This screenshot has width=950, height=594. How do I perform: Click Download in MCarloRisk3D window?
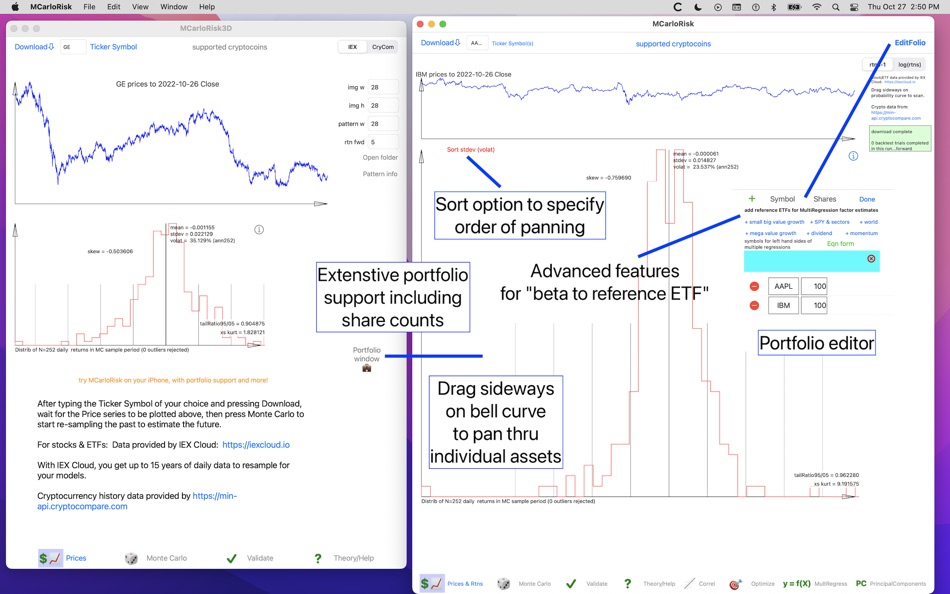click(x=34, y=47)
